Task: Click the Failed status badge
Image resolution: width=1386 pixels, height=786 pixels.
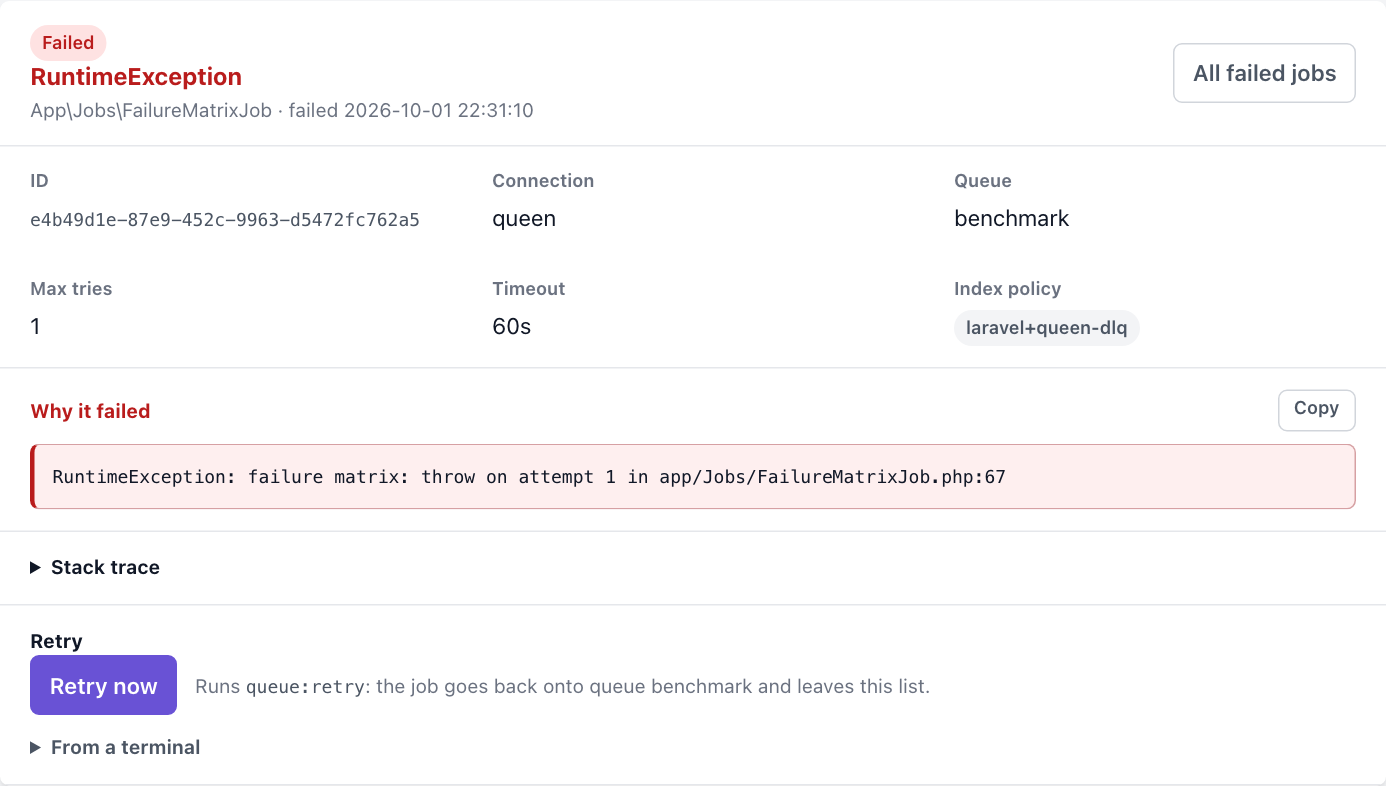Action: point(68,43)
